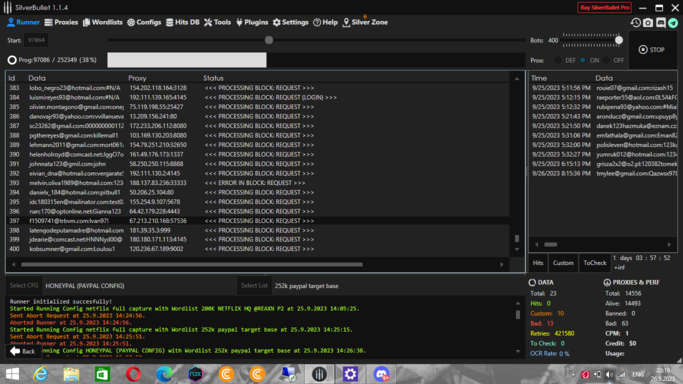The image size is (683, 384).
Task: Open the Hits DB section
Action: 183,22
